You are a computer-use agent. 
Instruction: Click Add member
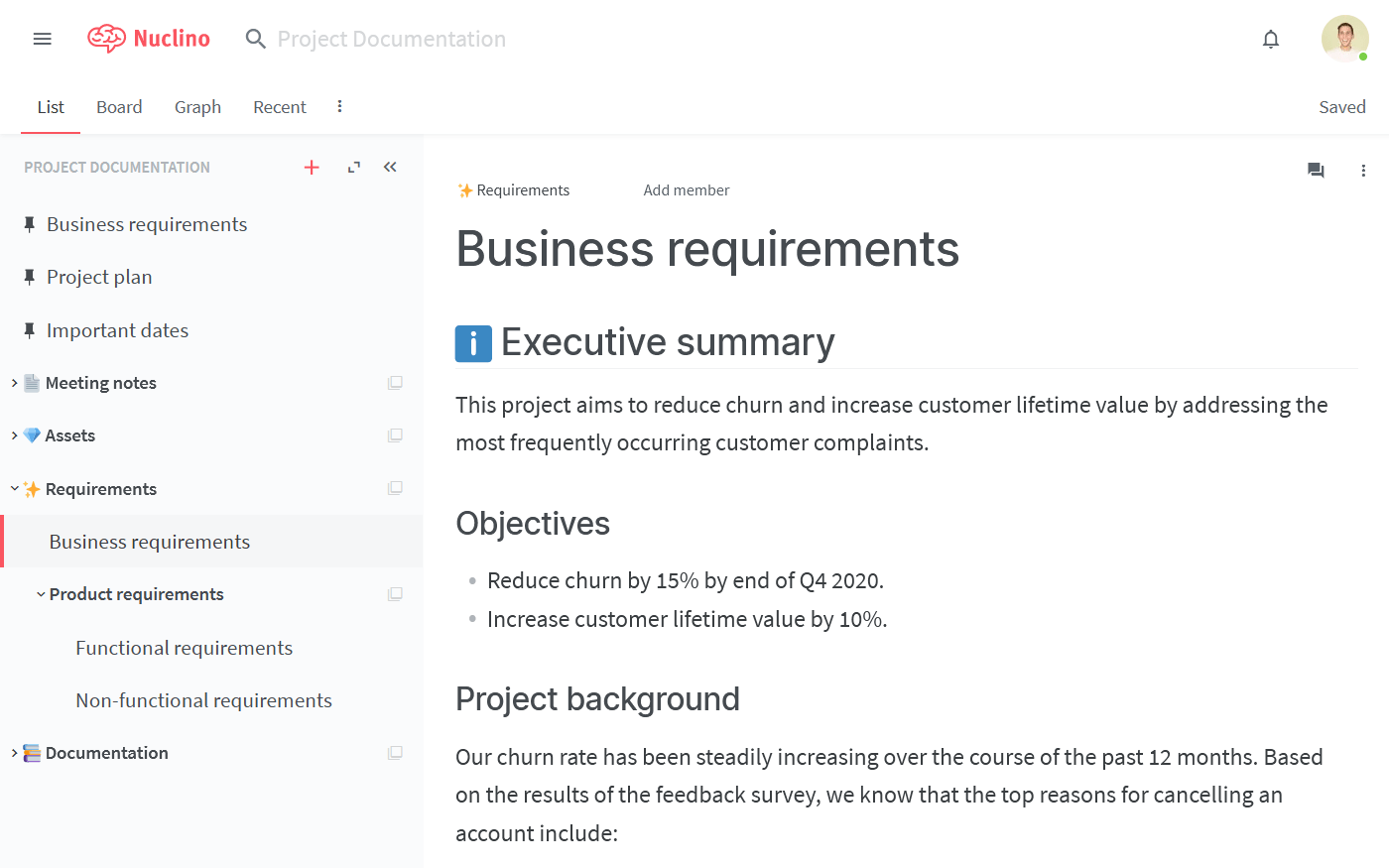686,189
